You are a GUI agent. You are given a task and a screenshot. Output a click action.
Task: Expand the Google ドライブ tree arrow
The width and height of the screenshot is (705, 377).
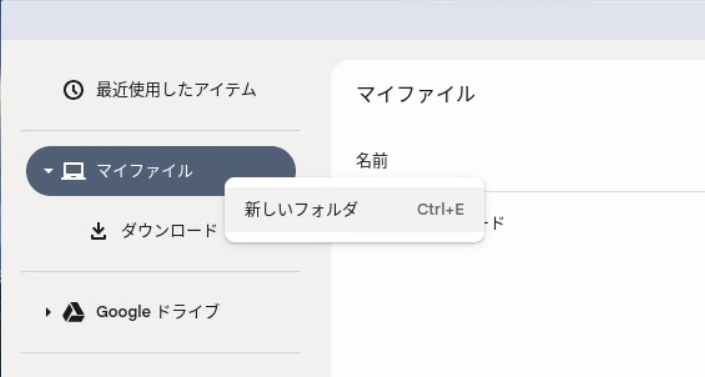tap(48, 312)
